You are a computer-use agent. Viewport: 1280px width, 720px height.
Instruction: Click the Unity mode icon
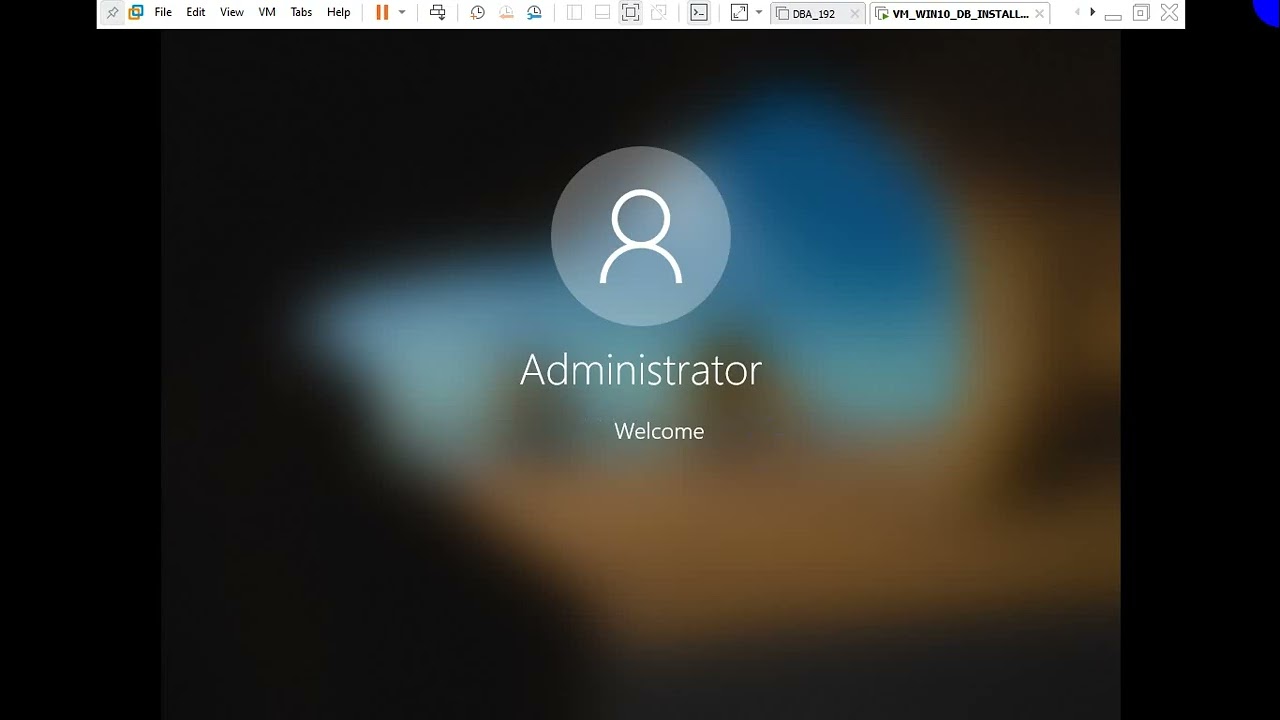pyautogui.click(x=658, y=13)
